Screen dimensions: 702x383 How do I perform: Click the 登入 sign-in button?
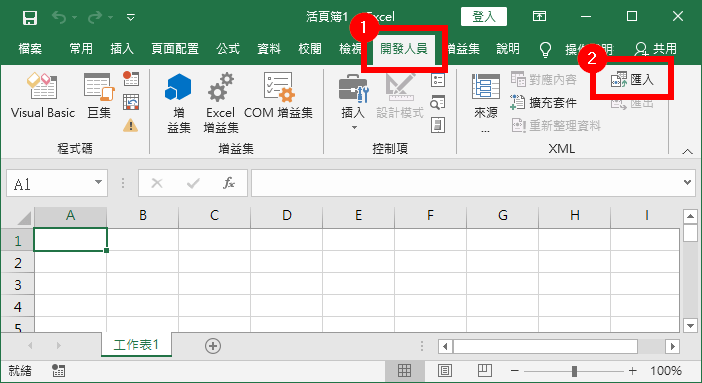[484, 17]
